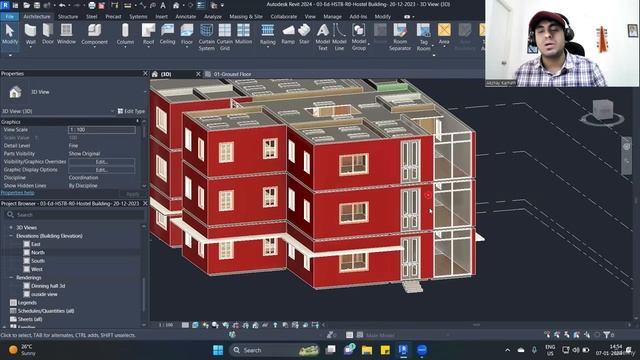This screenshot has width=640, height=360.
Task: Select the Room Separator tool
Action: pos(400,37)
